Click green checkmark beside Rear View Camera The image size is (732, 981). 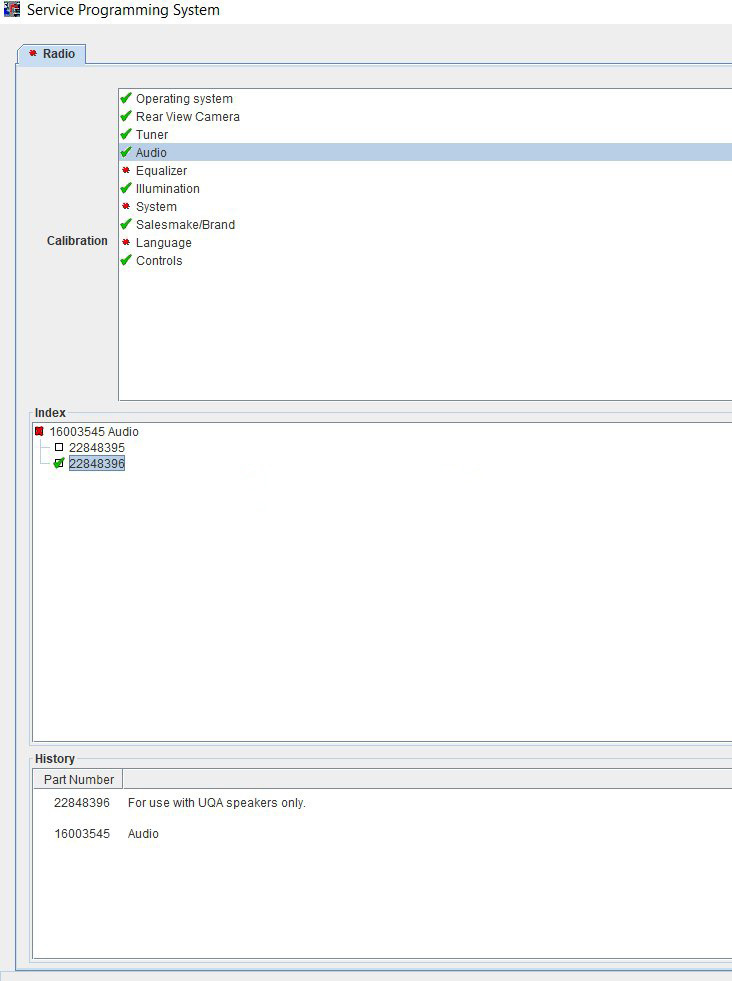click(126, 116)
